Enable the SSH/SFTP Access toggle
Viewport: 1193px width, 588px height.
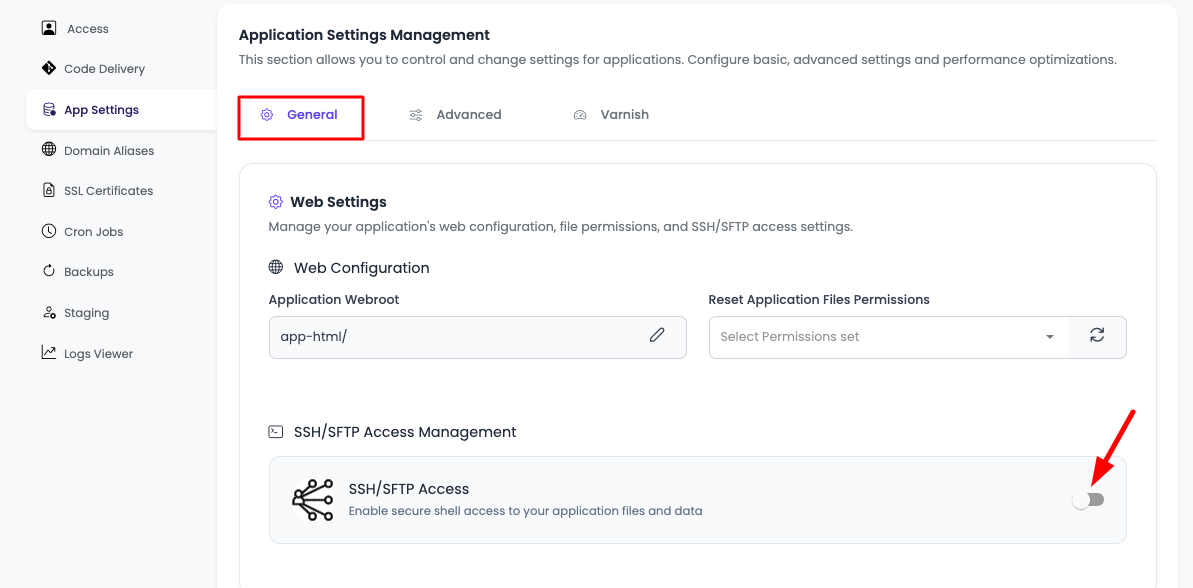click(x=1089, y=499)
